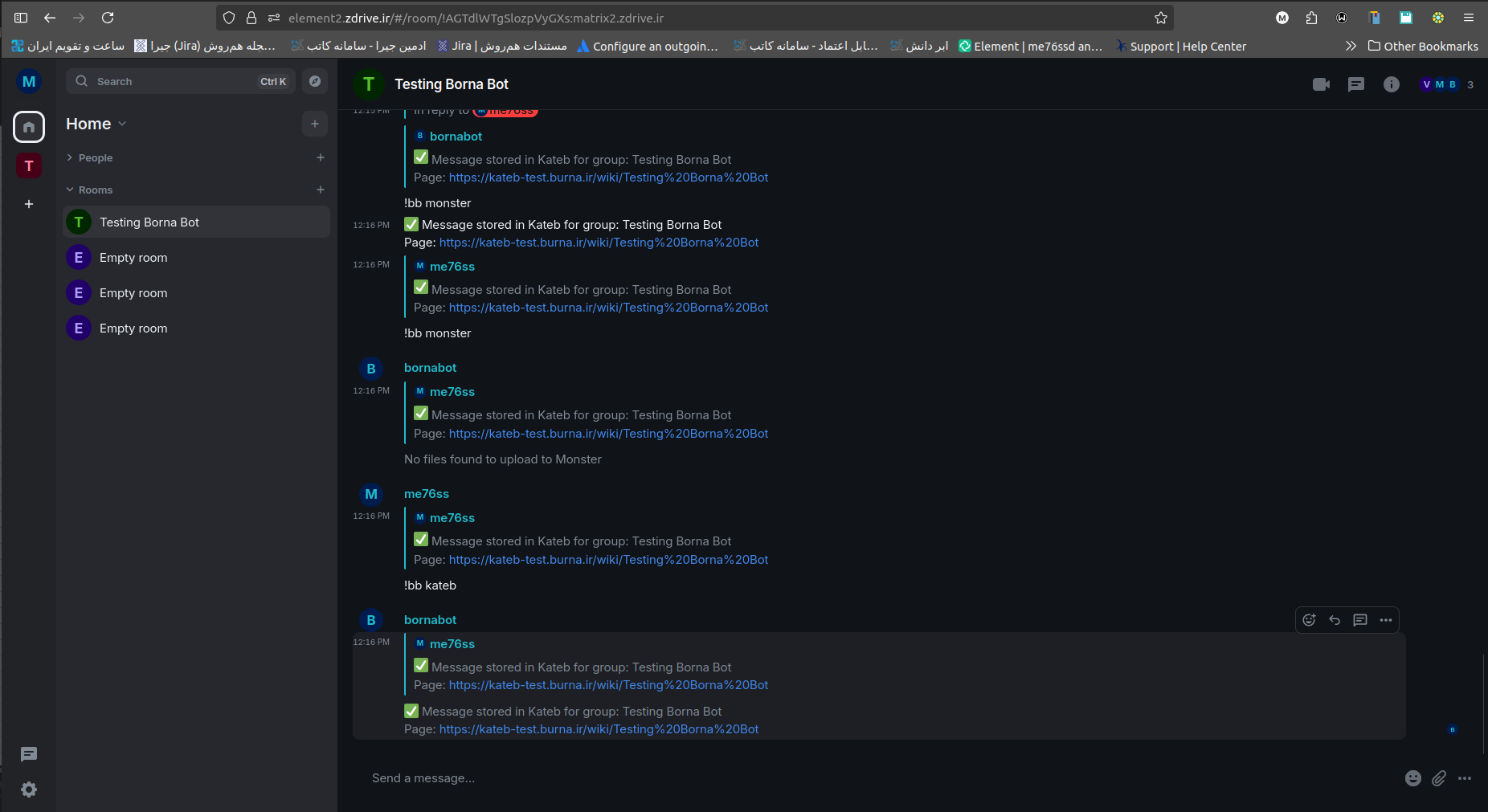Open the Threads panel from room header
Viewport: 1488px width, 812px height.
(x=1356, y=84)
